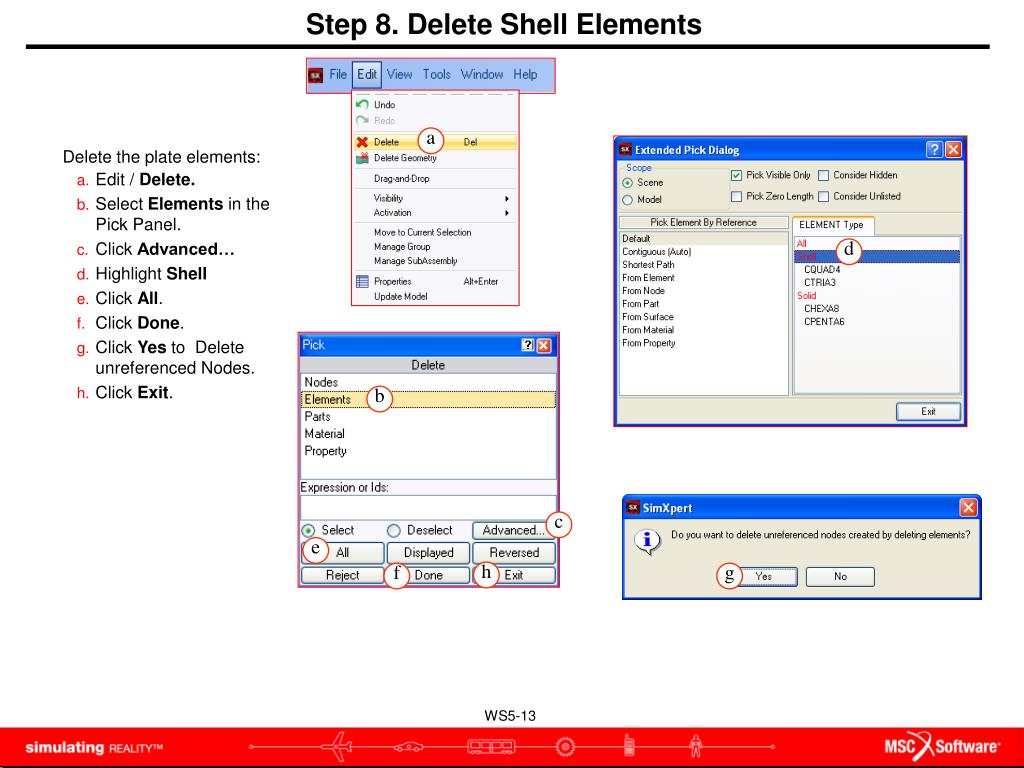Click Exit in Extended Pick Dialog
The width and height of the screenshot is (1024, 768).
(928, 411)
